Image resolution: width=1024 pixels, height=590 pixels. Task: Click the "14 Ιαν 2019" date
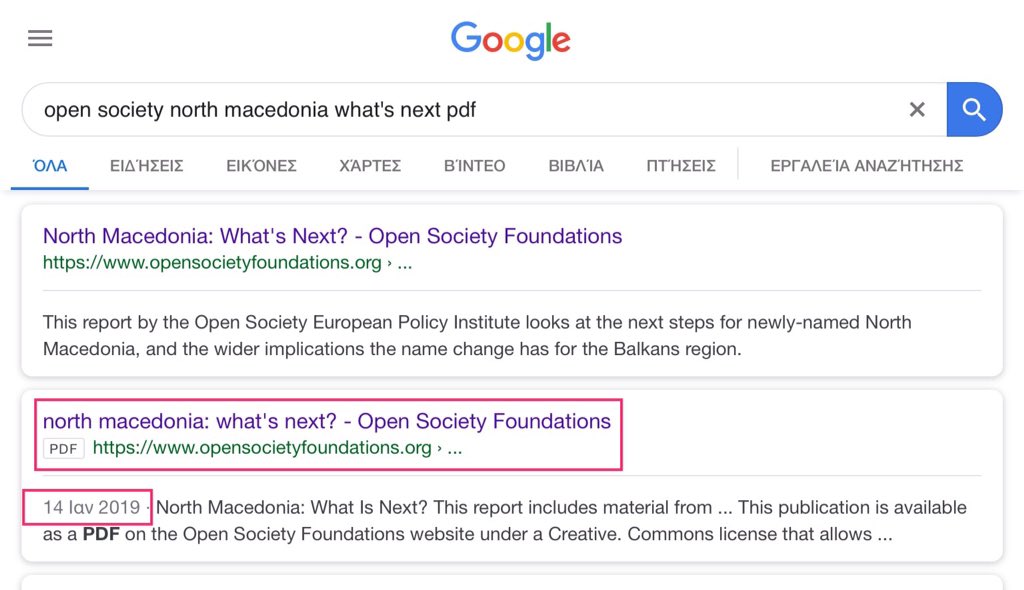92,508
